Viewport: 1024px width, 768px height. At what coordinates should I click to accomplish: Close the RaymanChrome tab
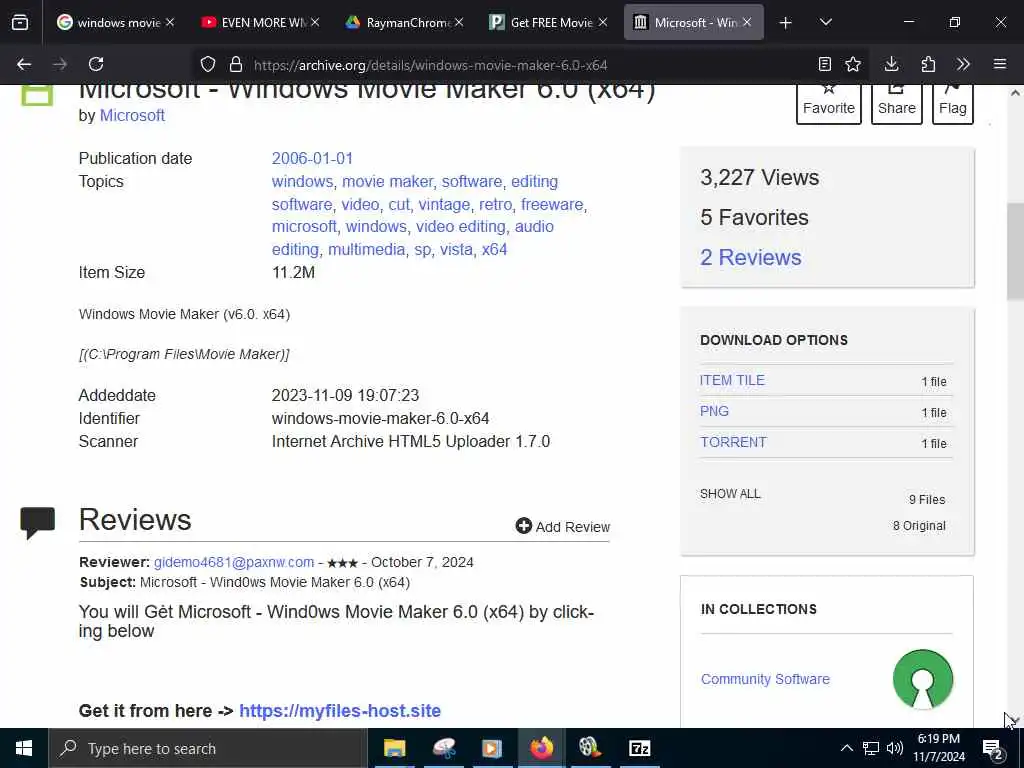[x=459, y=22]
